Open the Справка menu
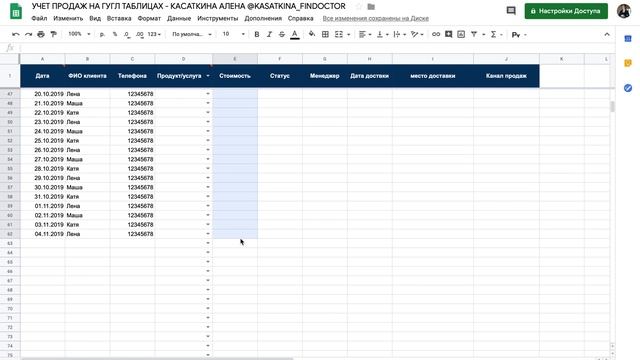640x360 pixels. pyautogui.click(x=300, y=18)
